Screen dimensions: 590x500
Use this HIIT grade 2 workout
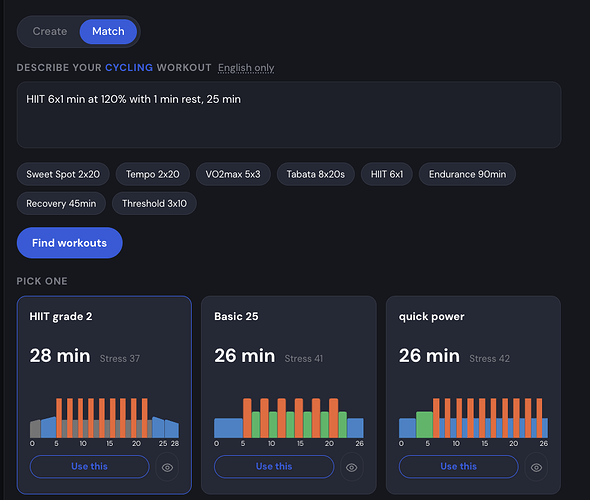(90, 467)
